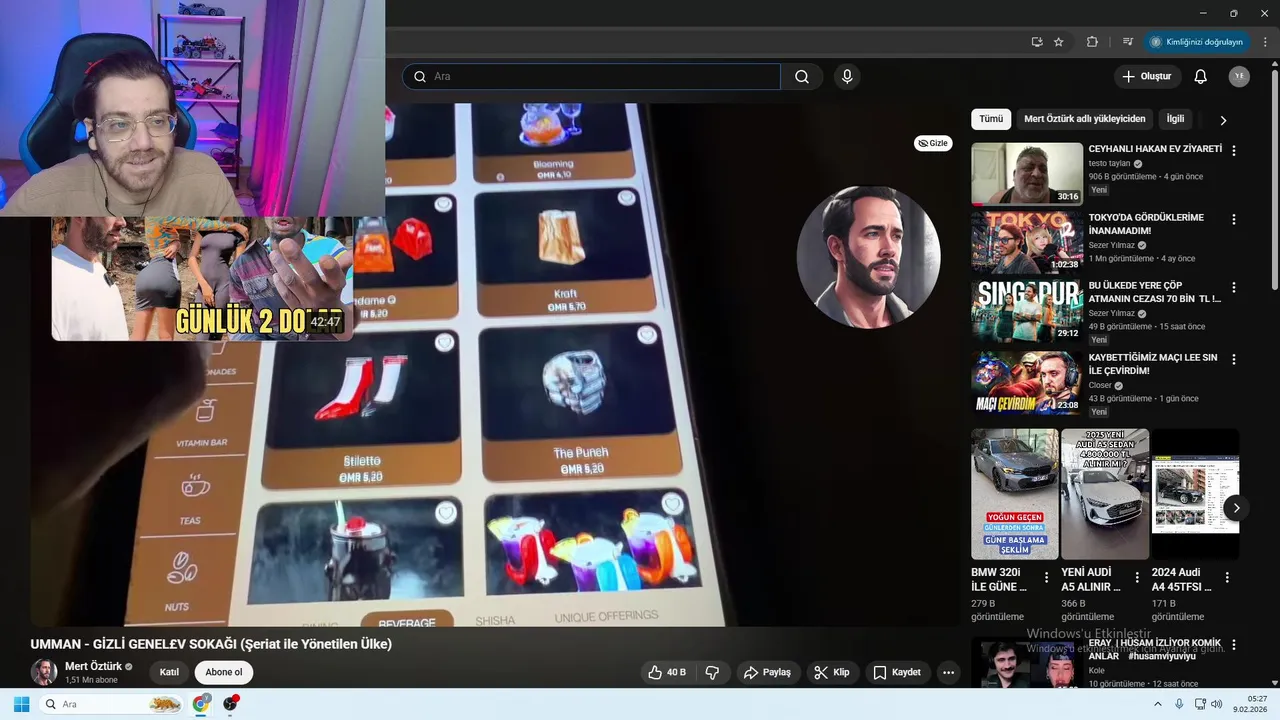Select the Tümü filter chip
The height and width of the screenshot is (720, 1280).
[x=991, y=119]
